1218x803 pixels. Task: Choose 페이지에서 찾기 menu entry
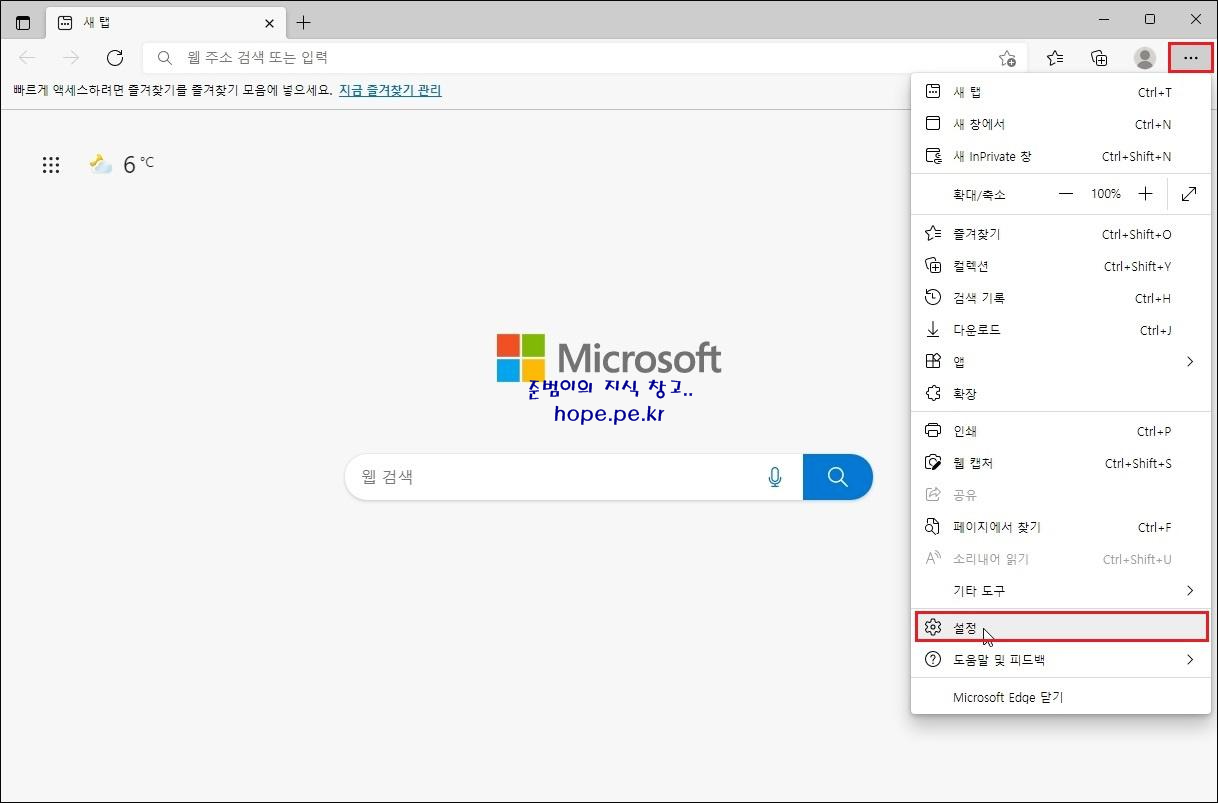tap(1060, 527)
